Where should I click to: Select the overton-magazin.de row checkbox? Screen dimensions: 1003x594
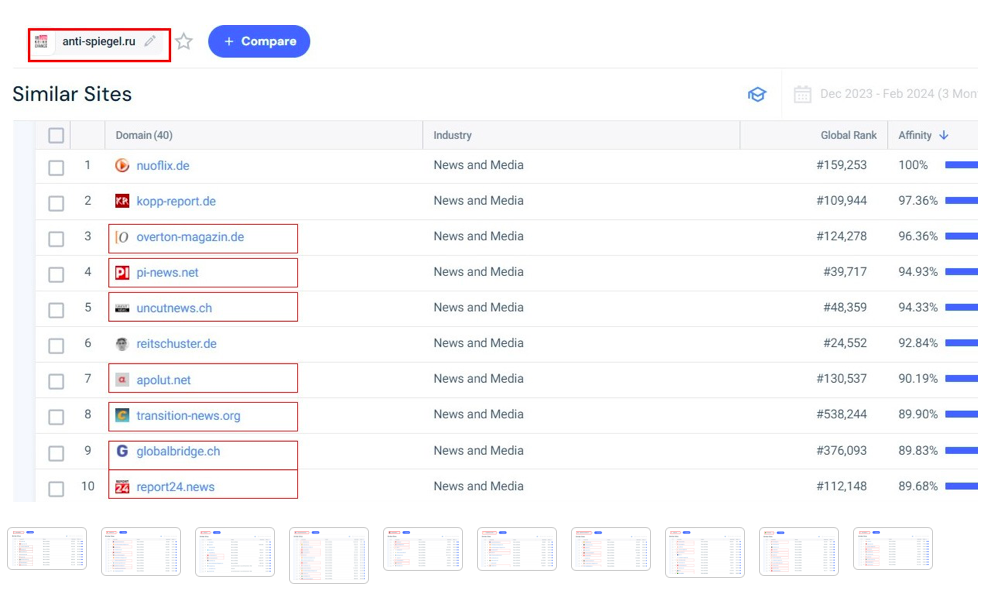(56, 238)
